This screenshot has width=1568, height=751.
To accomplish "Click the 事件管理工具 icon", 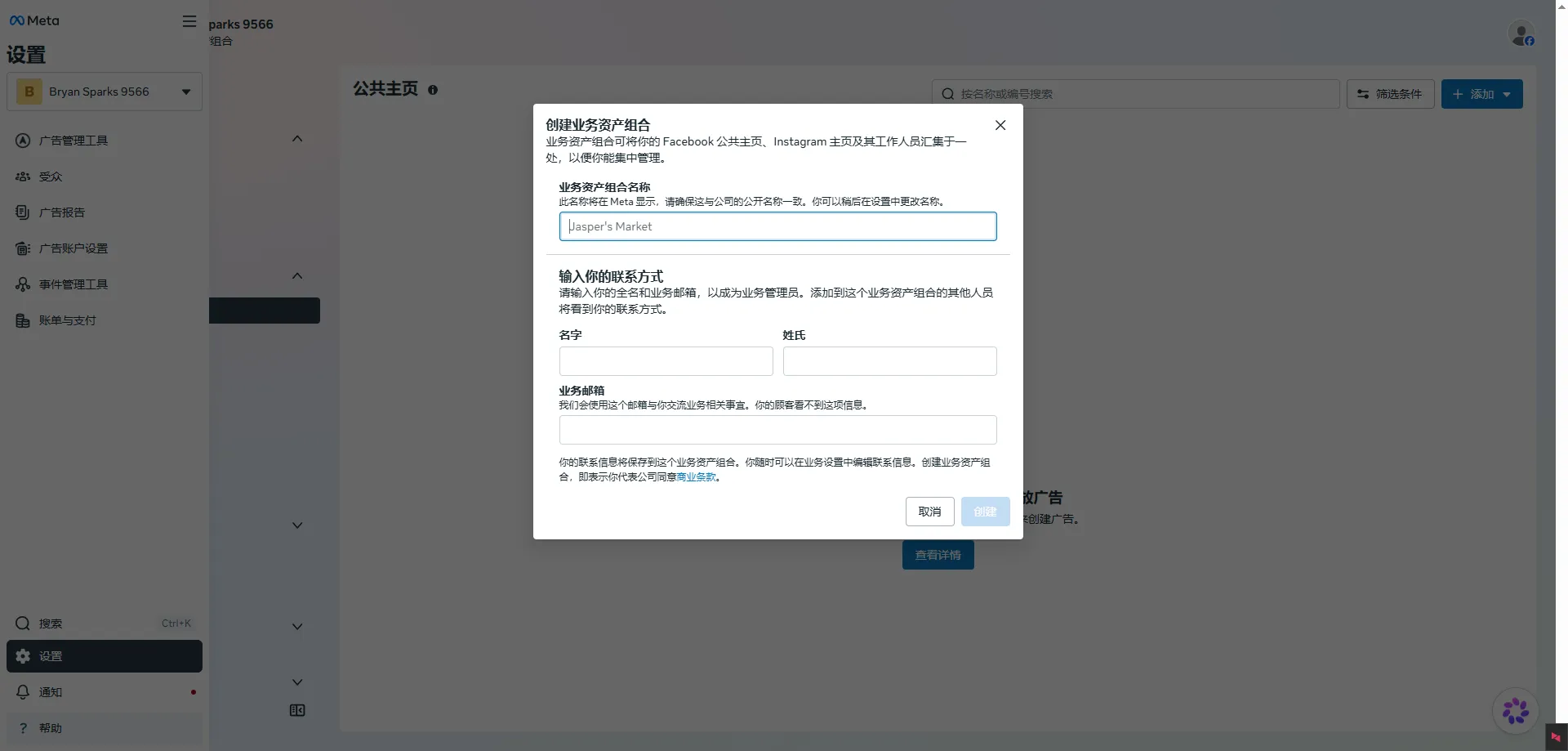I will pyautogui.click(x=23, y=284).
